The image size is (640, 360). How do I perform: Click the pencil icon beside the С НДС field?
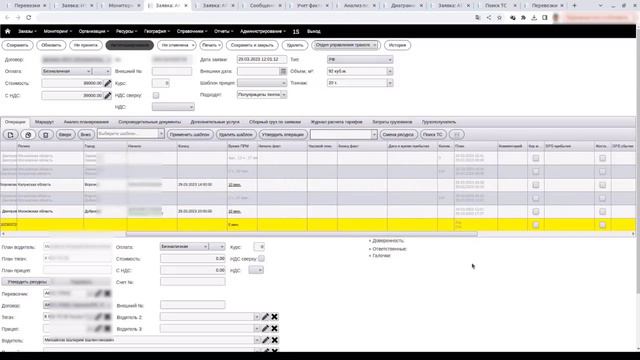107,96
